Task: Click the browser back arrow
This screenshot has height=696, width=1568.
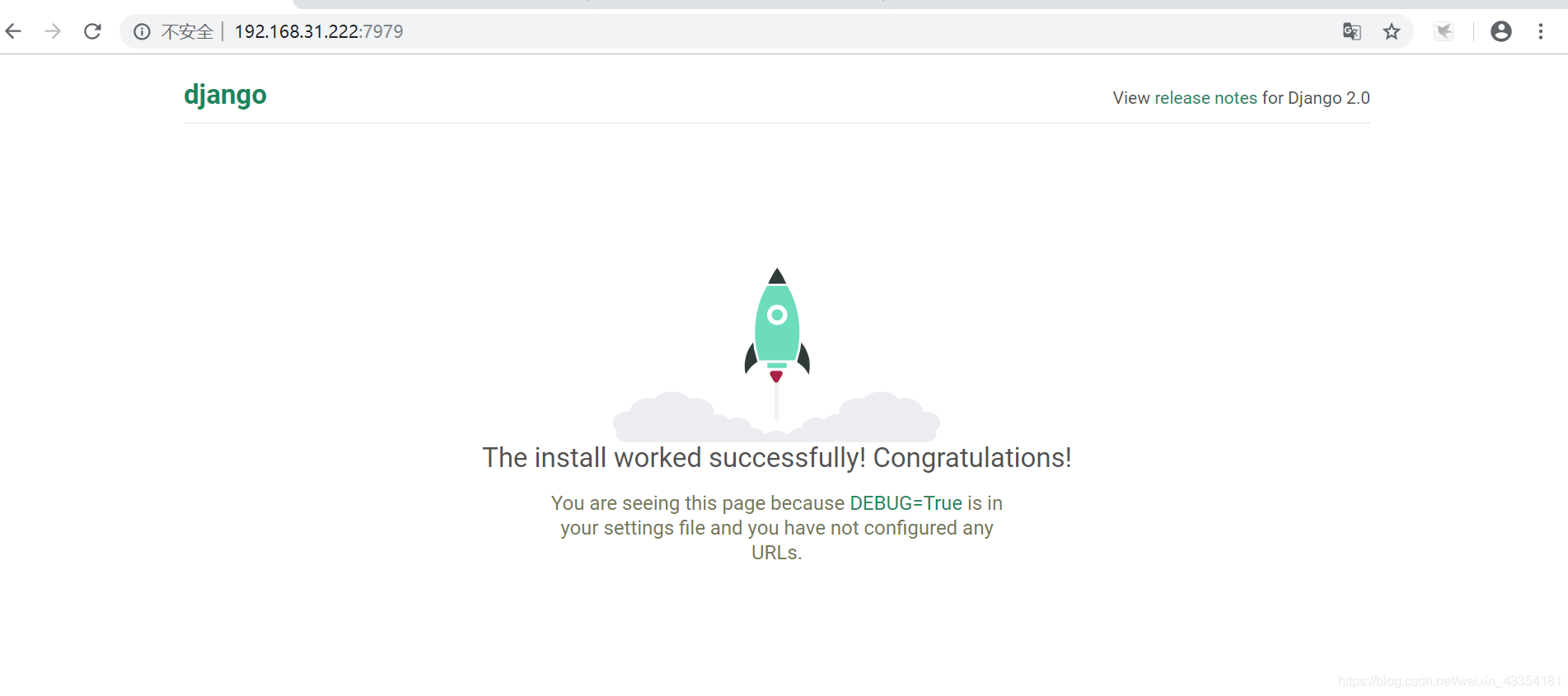Action: pyautogui.click(x=13, y=31)
